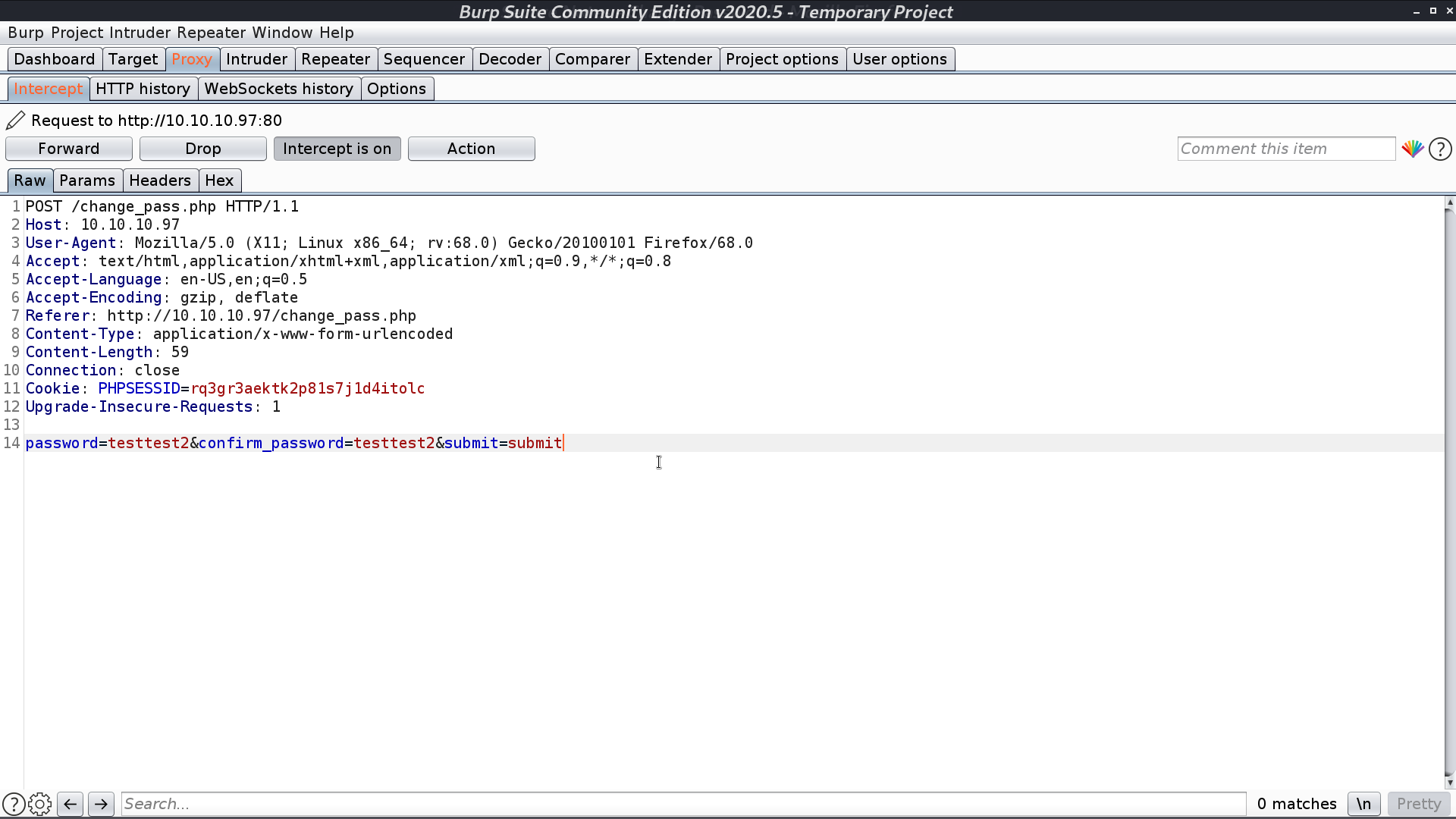Viewport: 1456px width, 819px height.
Task: Open the Action menu button
Action: pyautogui.click(x=471, y=149)
